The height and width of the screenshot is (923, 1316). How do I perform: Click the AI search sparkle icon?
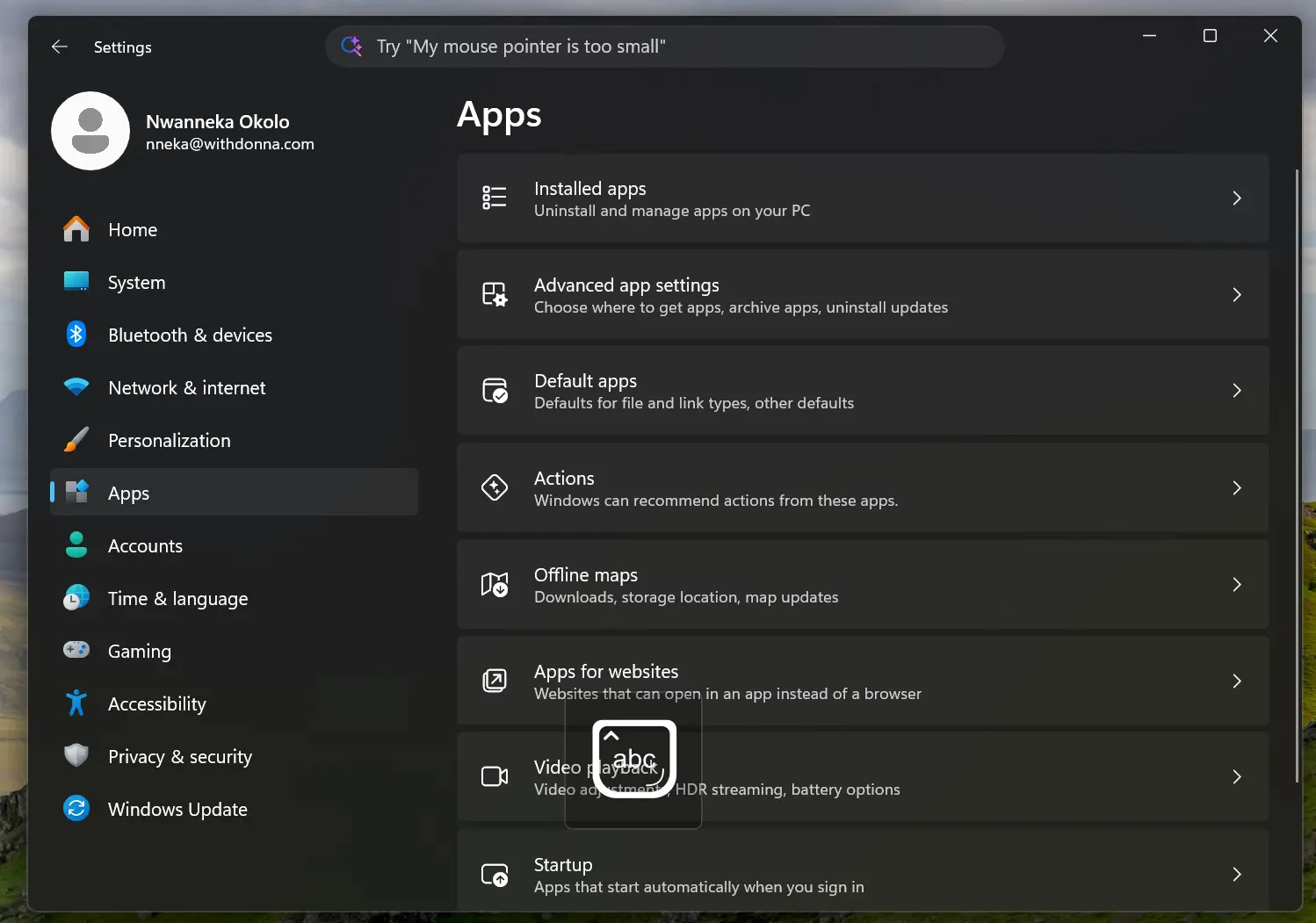pos(351,46)
